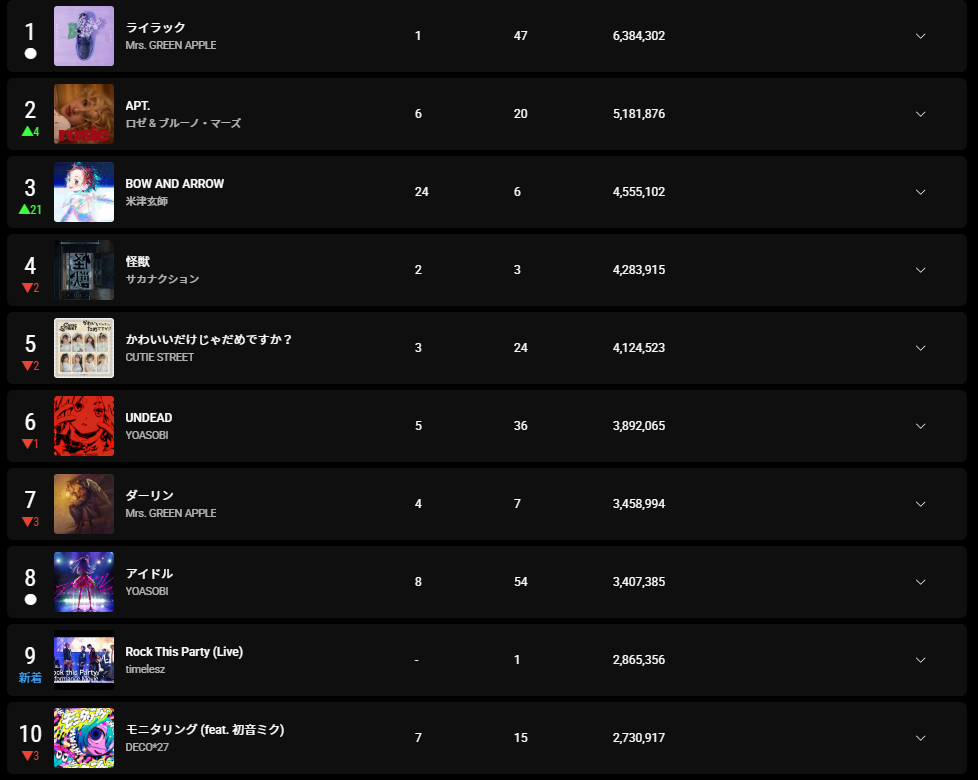Viewport: 978px width, 780px height.
Task: Expand BOW AND ARROW row details
Action: coord(920,192)
